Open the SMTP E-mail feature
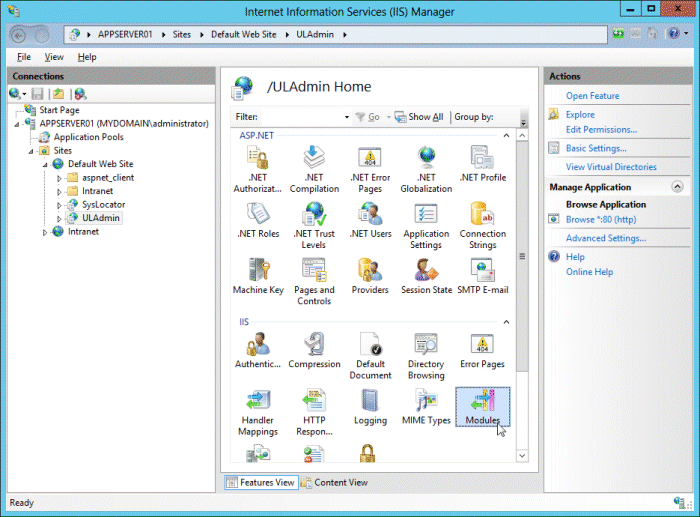Viewport: 700px width, 517px height. 483,277
